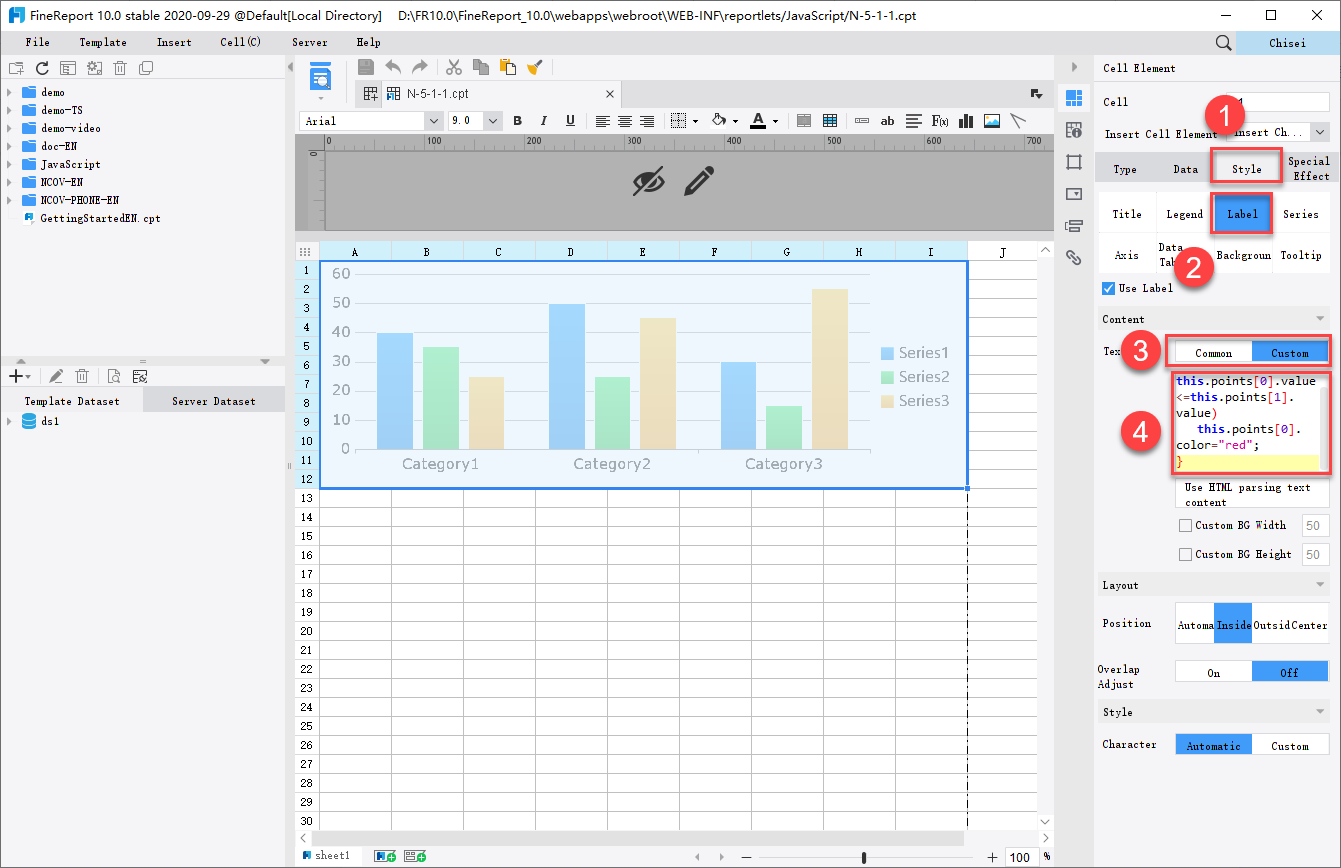Insert image with the picture icon
Viewport: 1341px width, 868px height.
[x=992, y=121]
